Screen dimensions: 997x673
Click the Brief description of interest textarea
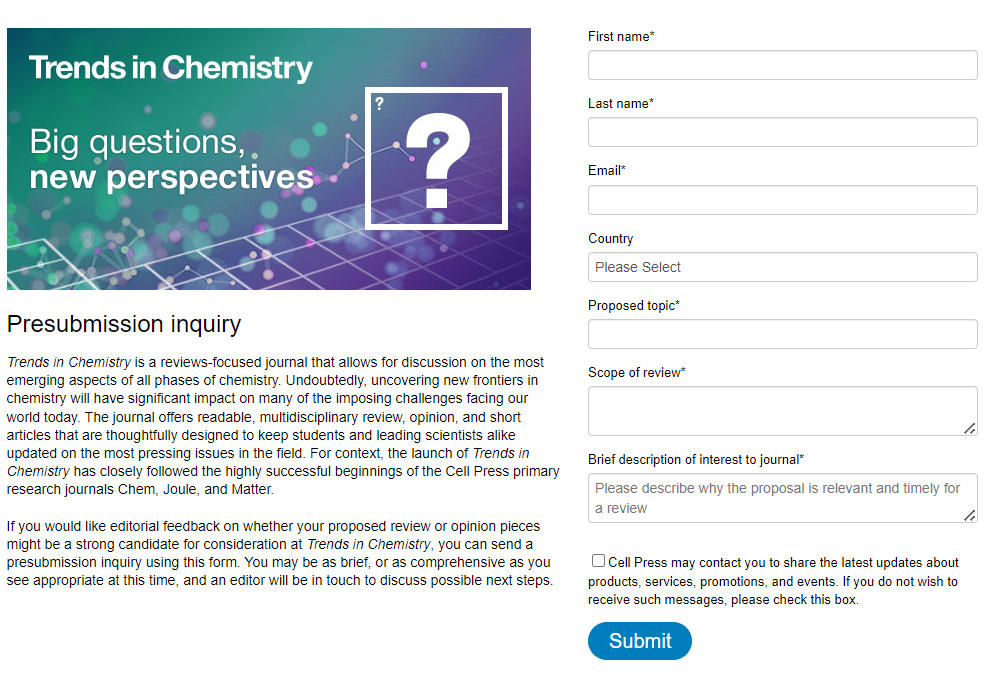782,498
